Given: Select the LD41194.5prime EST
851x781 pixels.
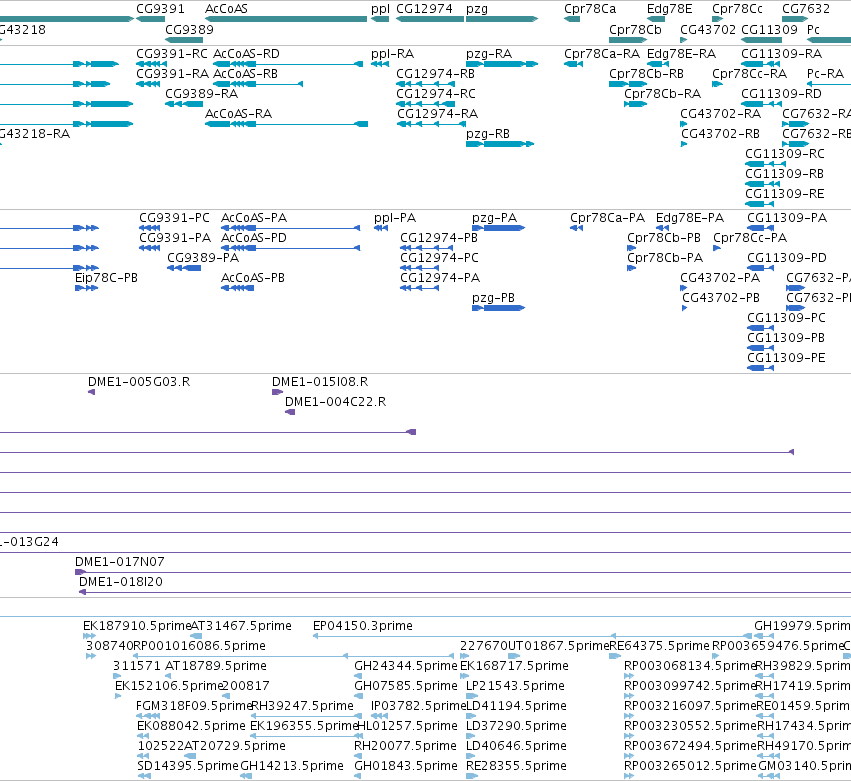Looking at the screenshot, I should (x=471, y=716).
